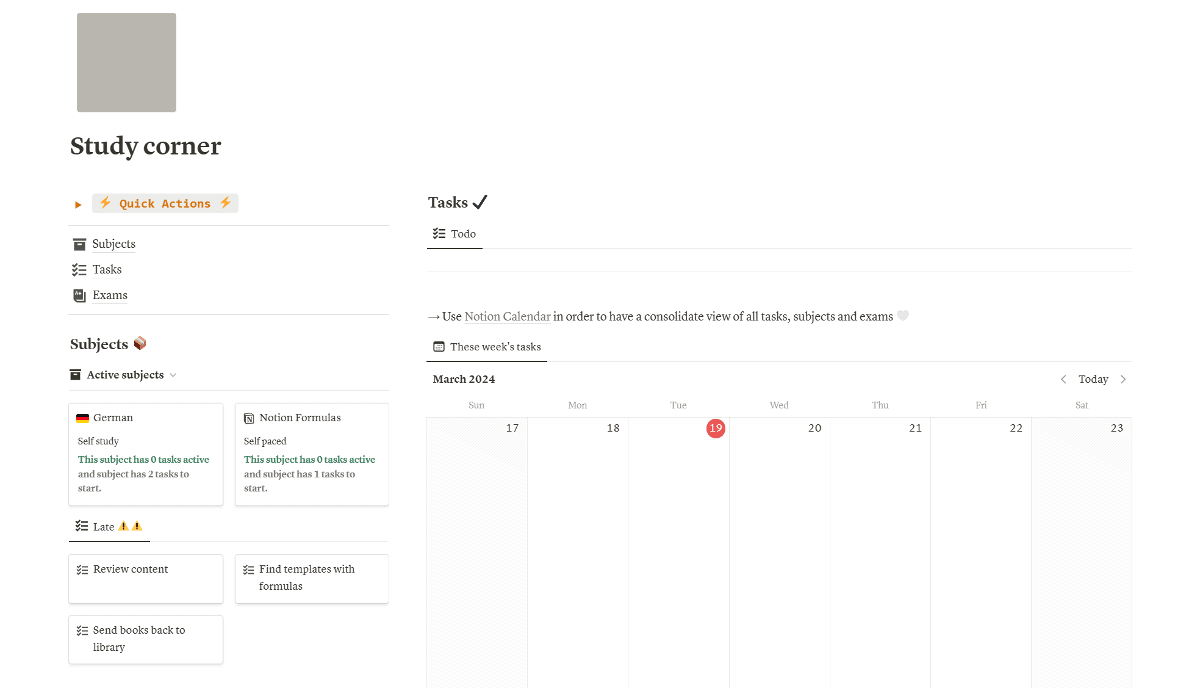1200x688 pixels.
Task: Click the calendar icon beside These week's tasks
Action: (437, 346)
